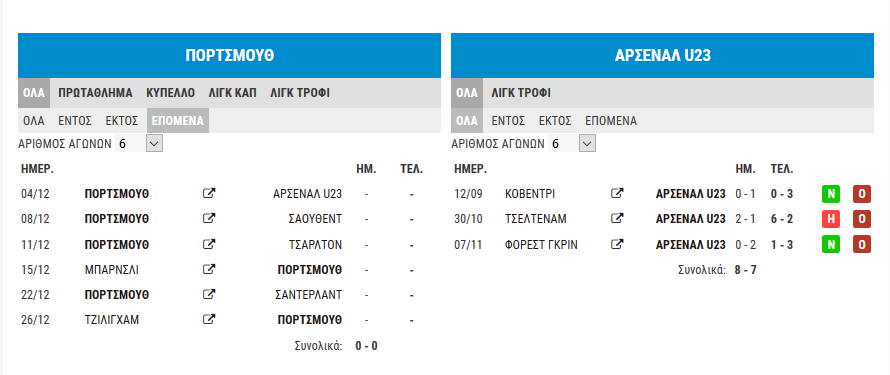Open external link icon for ΤΣΑΡΛΤΟΝ match

click(209, 245)
